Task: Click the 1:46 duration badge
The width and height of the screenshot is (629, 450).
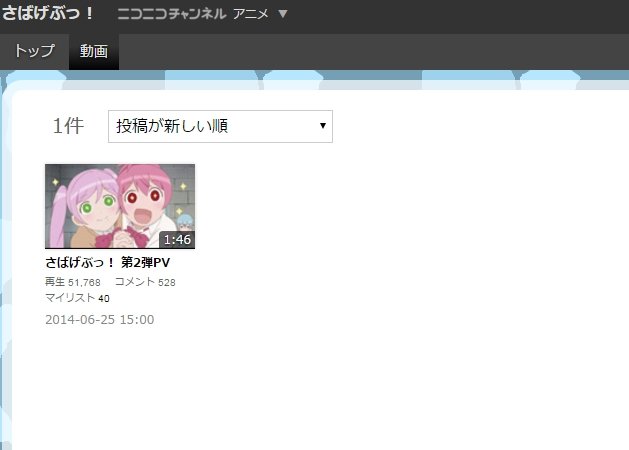Action: click(177, 239)
